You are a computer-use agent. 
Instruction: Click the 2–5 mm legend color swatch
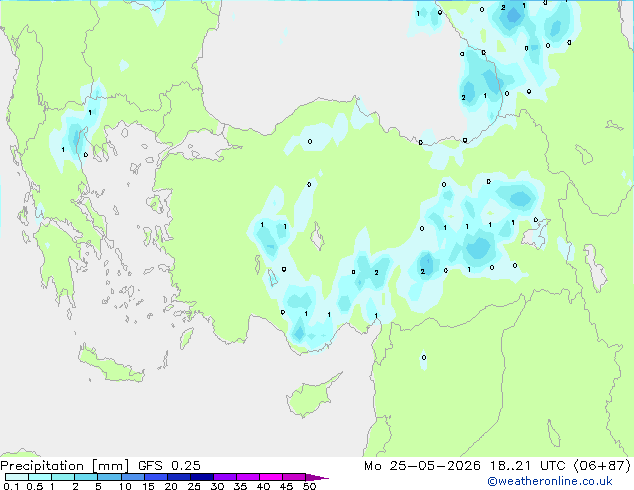[x=86, y=477]
